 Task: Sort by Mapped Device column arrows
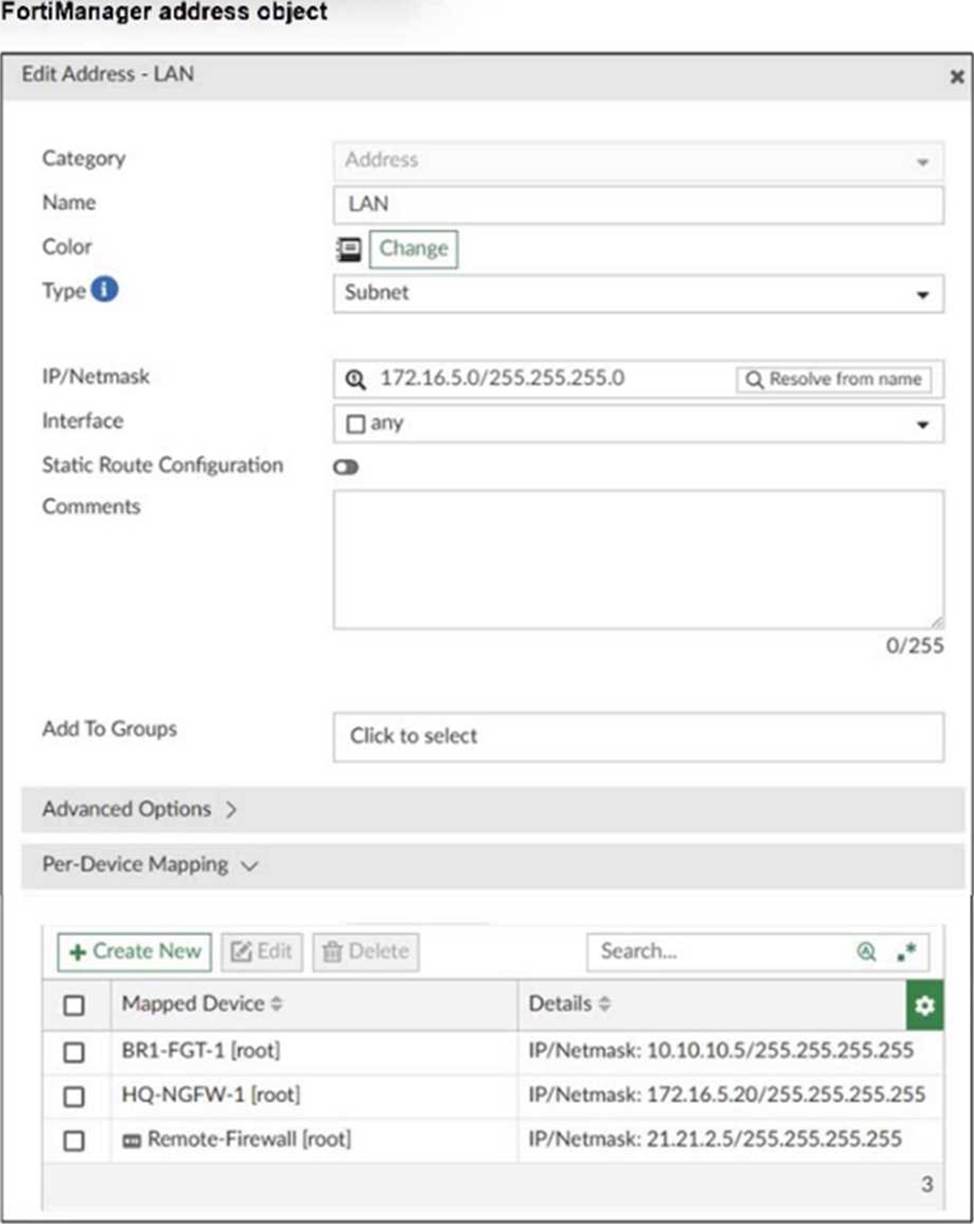[277, 1004]
